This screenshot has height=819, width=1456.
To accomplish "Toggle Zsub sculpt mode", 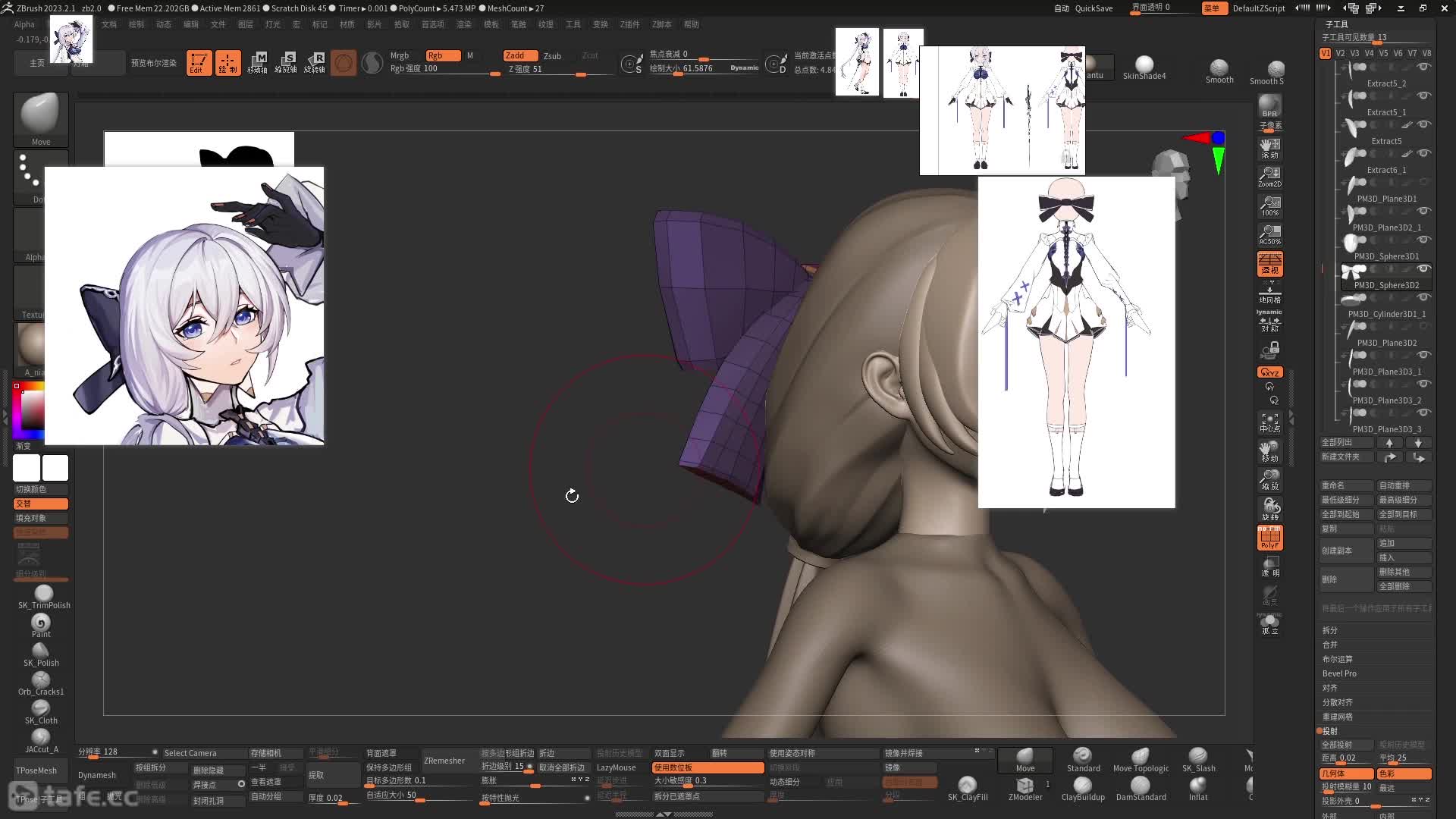I will 553,55.
